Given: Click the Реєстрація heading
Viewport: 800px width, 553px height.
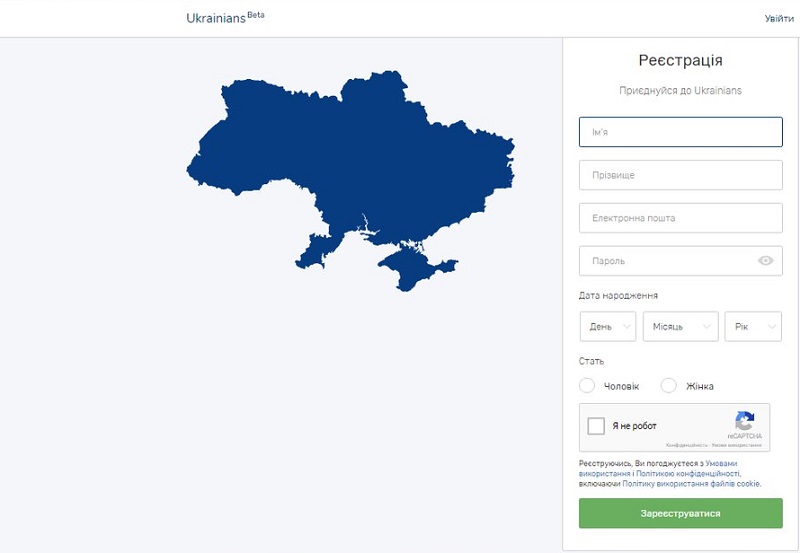Looking at the screenshot, I should pyautogui.click(x=681, y=60).
